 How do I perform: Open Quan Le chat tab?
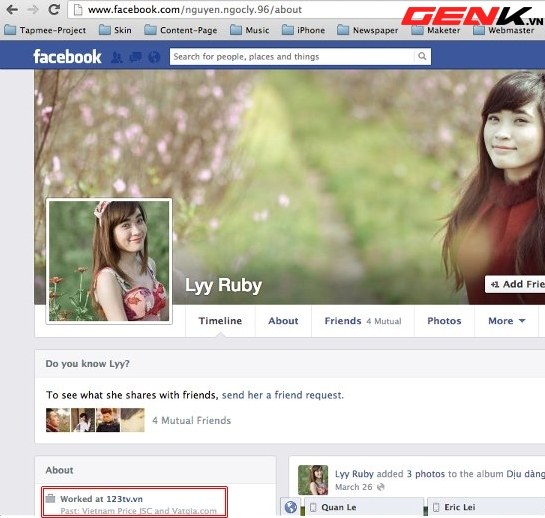(364, 508)
